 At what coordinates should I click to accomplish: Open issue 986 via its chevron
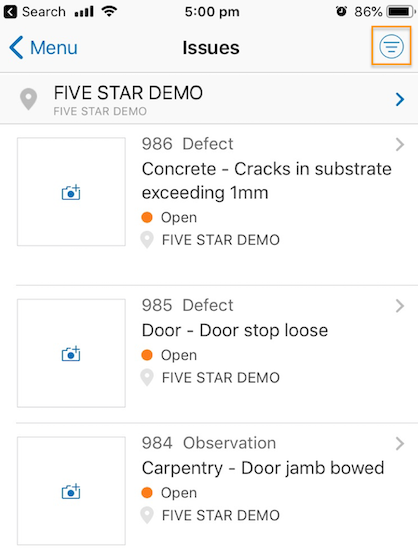click(x=400, y=144)
